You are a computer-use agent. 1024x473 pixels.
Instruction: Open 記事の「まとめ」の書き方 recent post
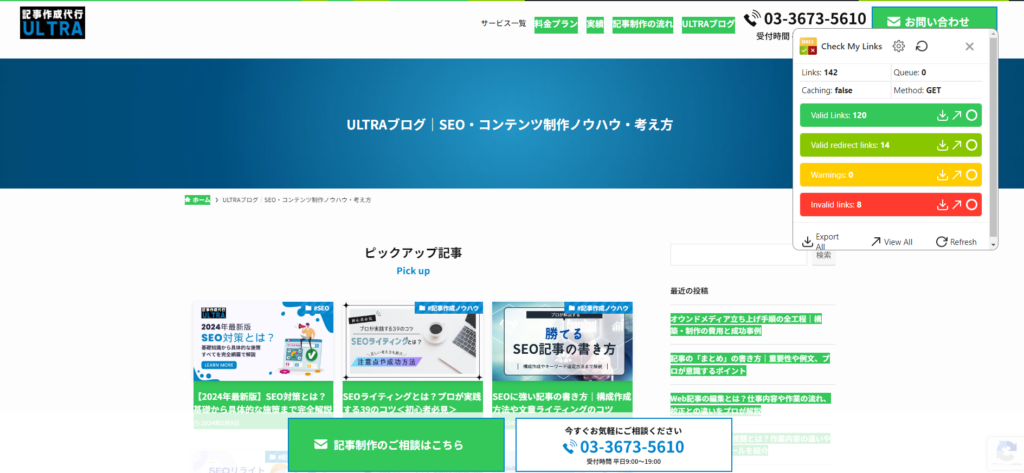[752, 364]
